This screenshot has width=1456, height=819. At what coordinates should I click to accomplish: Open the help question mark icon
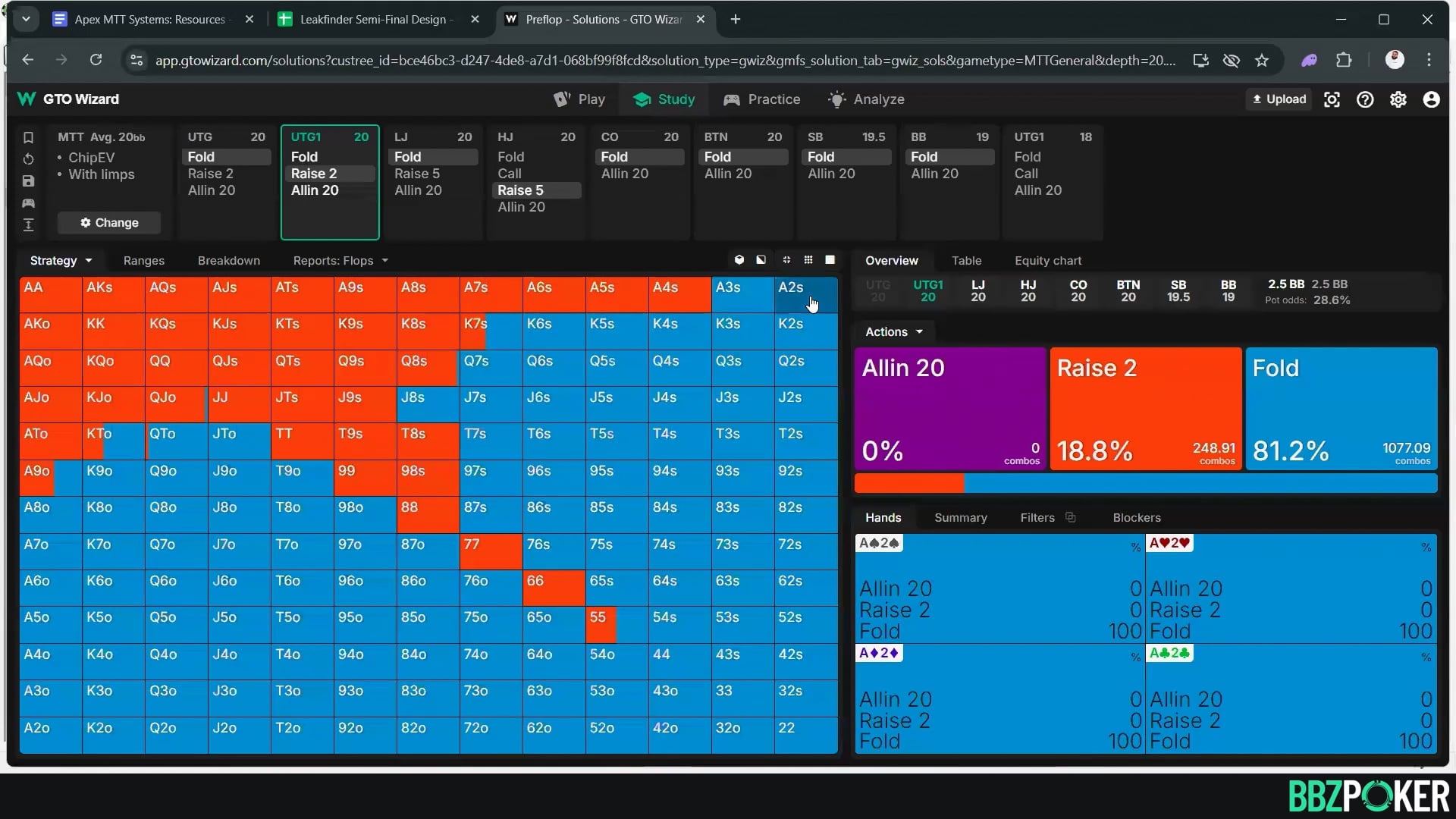click(1365, 99)
